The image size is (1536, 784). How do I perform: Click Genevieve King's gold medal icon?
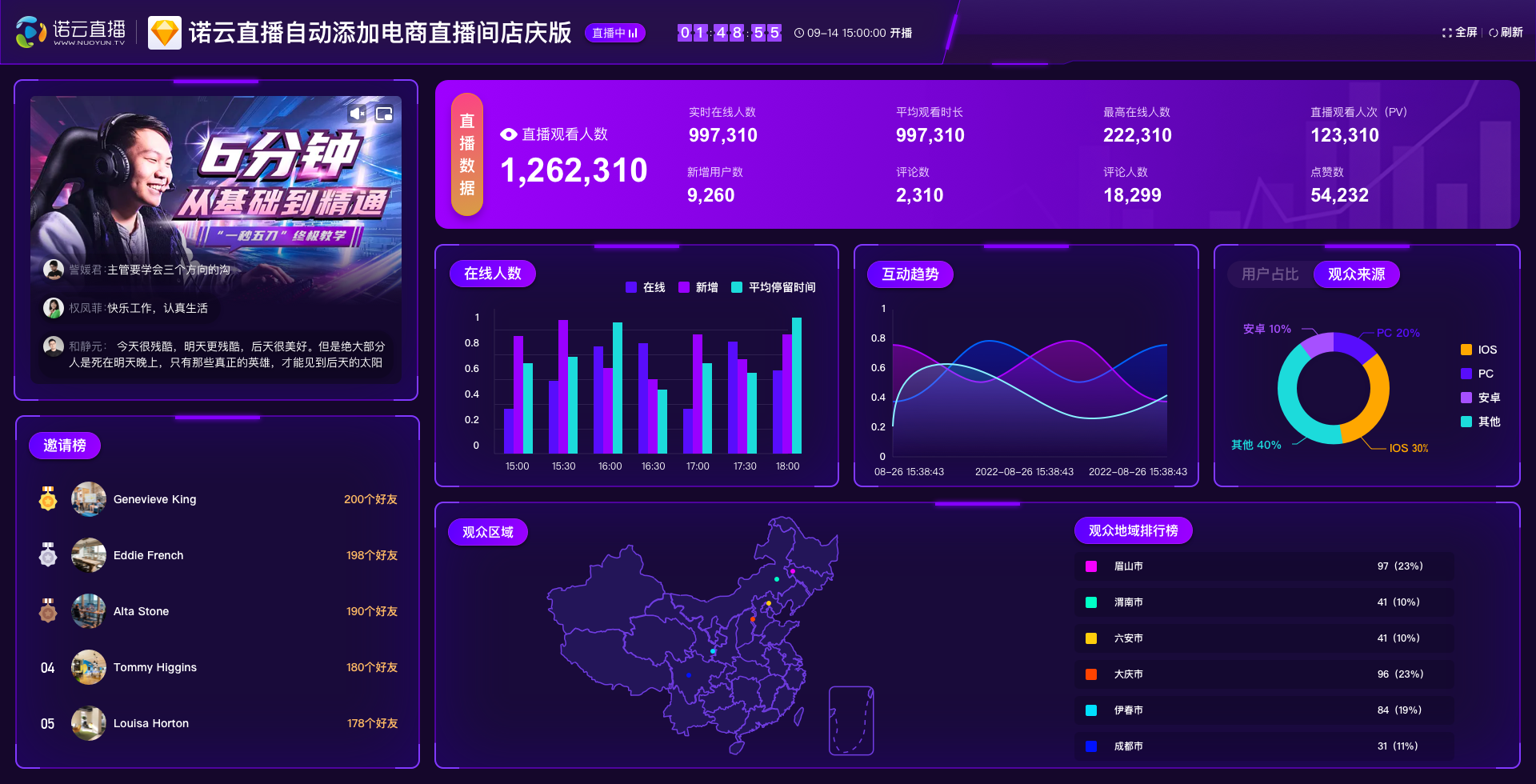click(48, 498)
